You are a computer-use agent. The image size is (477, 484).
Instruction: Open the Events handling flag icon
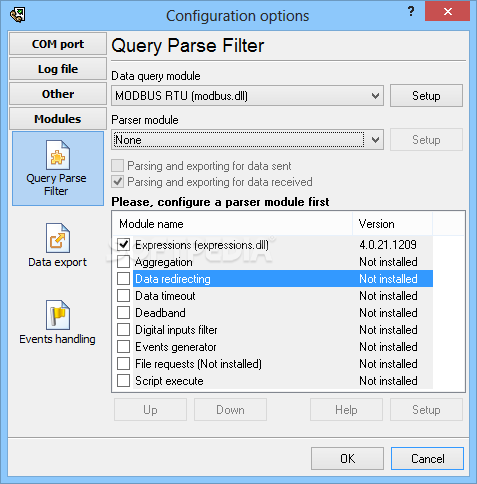tap(58, 315)
